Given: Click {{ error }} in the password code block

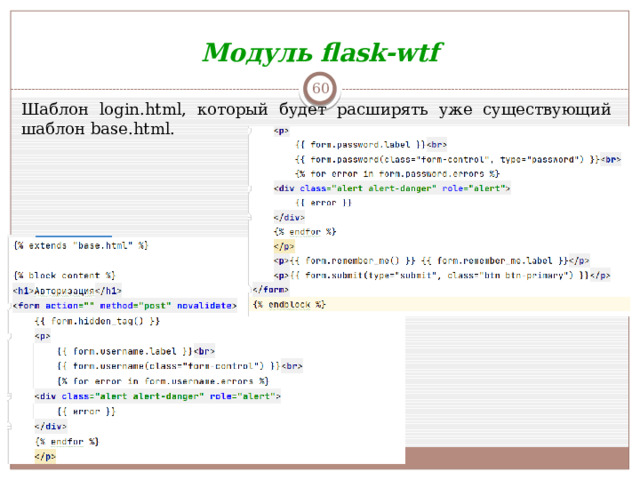Looking at the screenshot, I should [323, 203].
